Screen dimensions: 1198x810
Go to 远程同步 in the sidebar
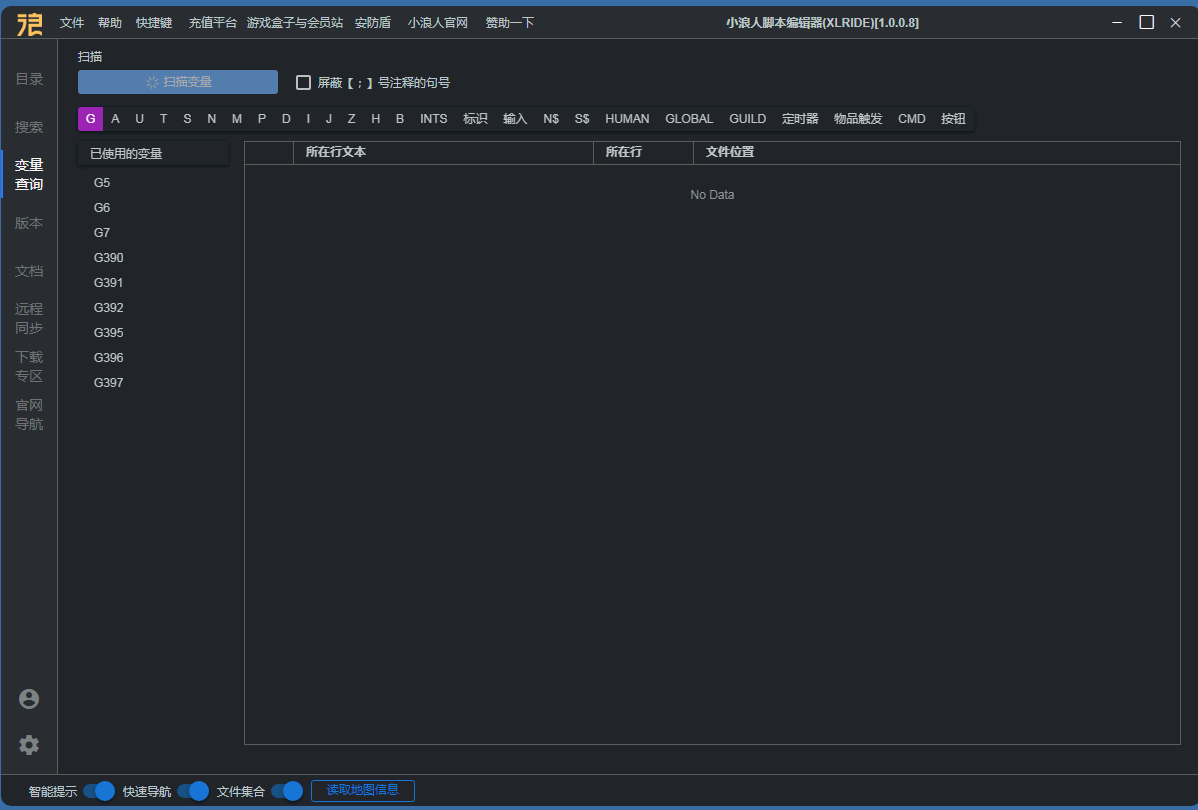point(29,318)
